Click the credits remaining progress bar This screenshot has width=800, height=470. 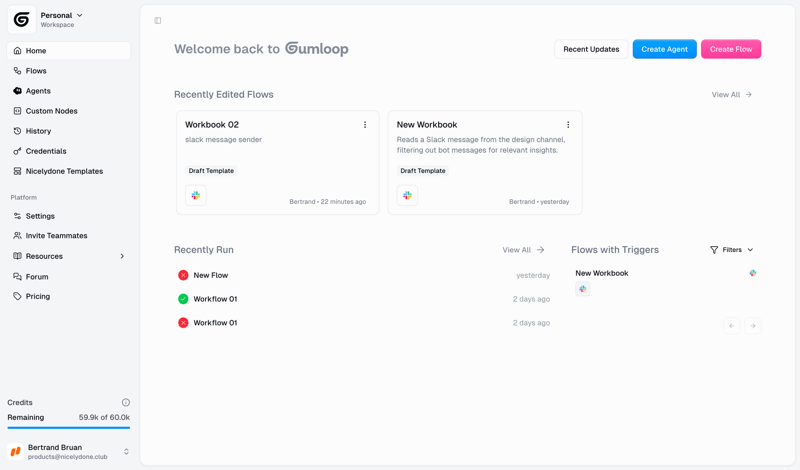pyautogui.click(x=68, y=428)
